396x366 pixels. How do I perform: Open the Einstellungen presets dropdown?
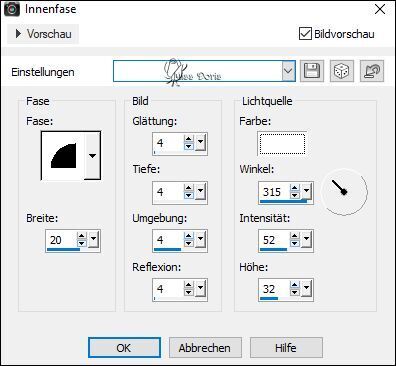288,71
